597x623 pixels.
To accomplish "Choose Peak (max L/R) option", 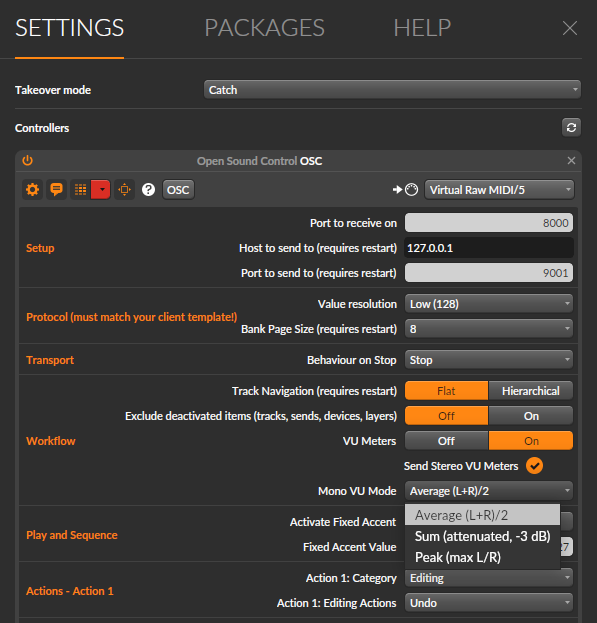I will click(x=482, y=557).
